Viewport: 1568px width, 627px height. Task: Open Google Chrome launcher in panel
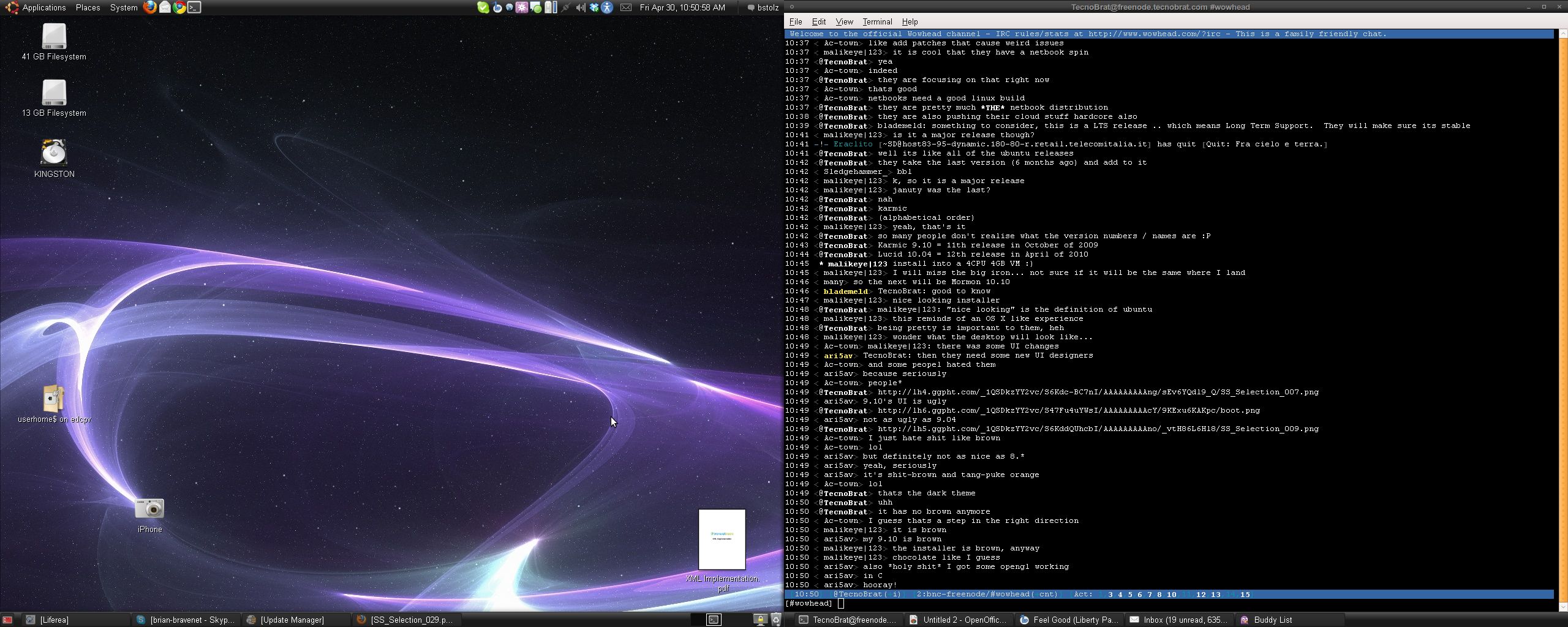[179, 7]
